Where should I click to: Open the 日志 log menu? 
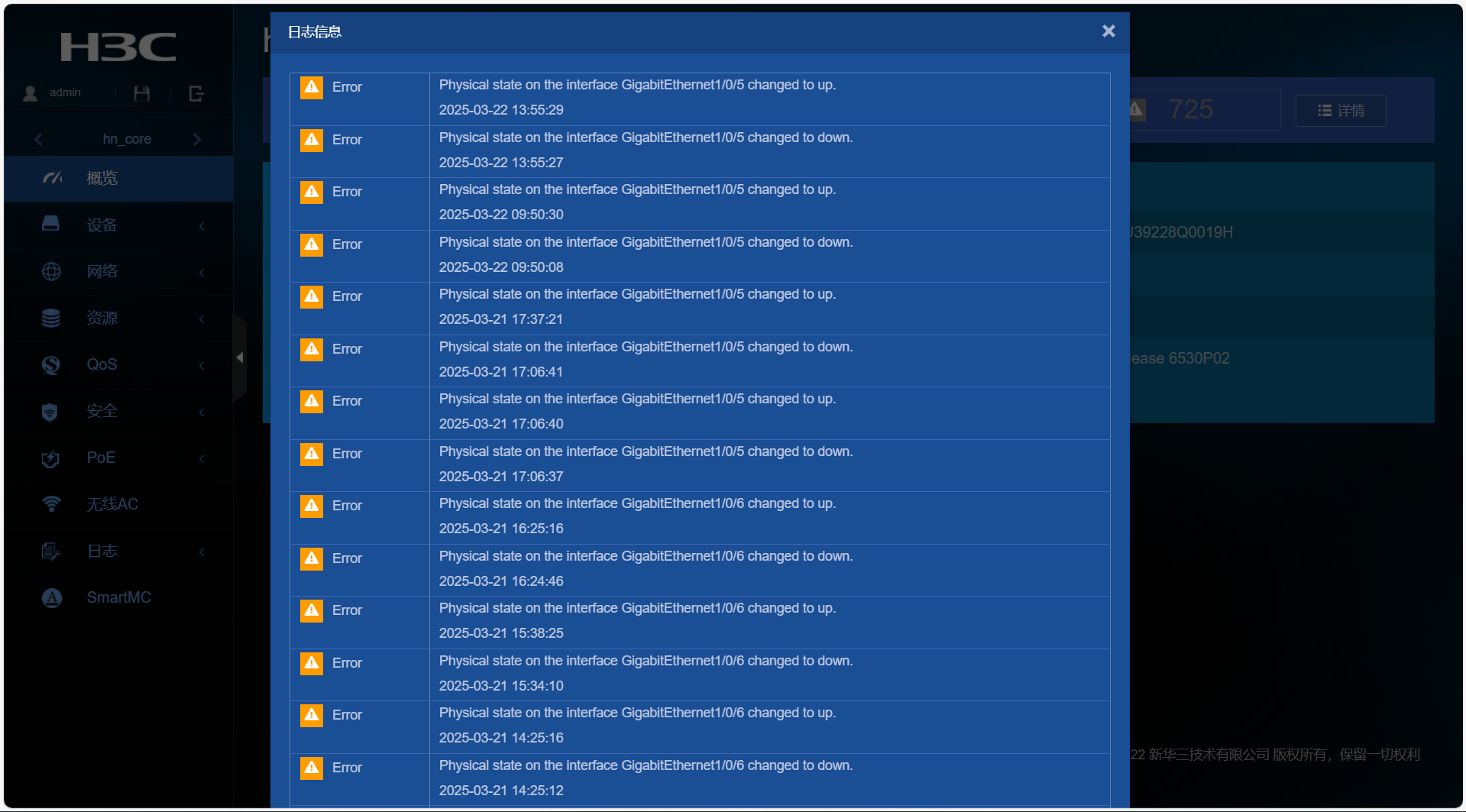click(118, 552)
